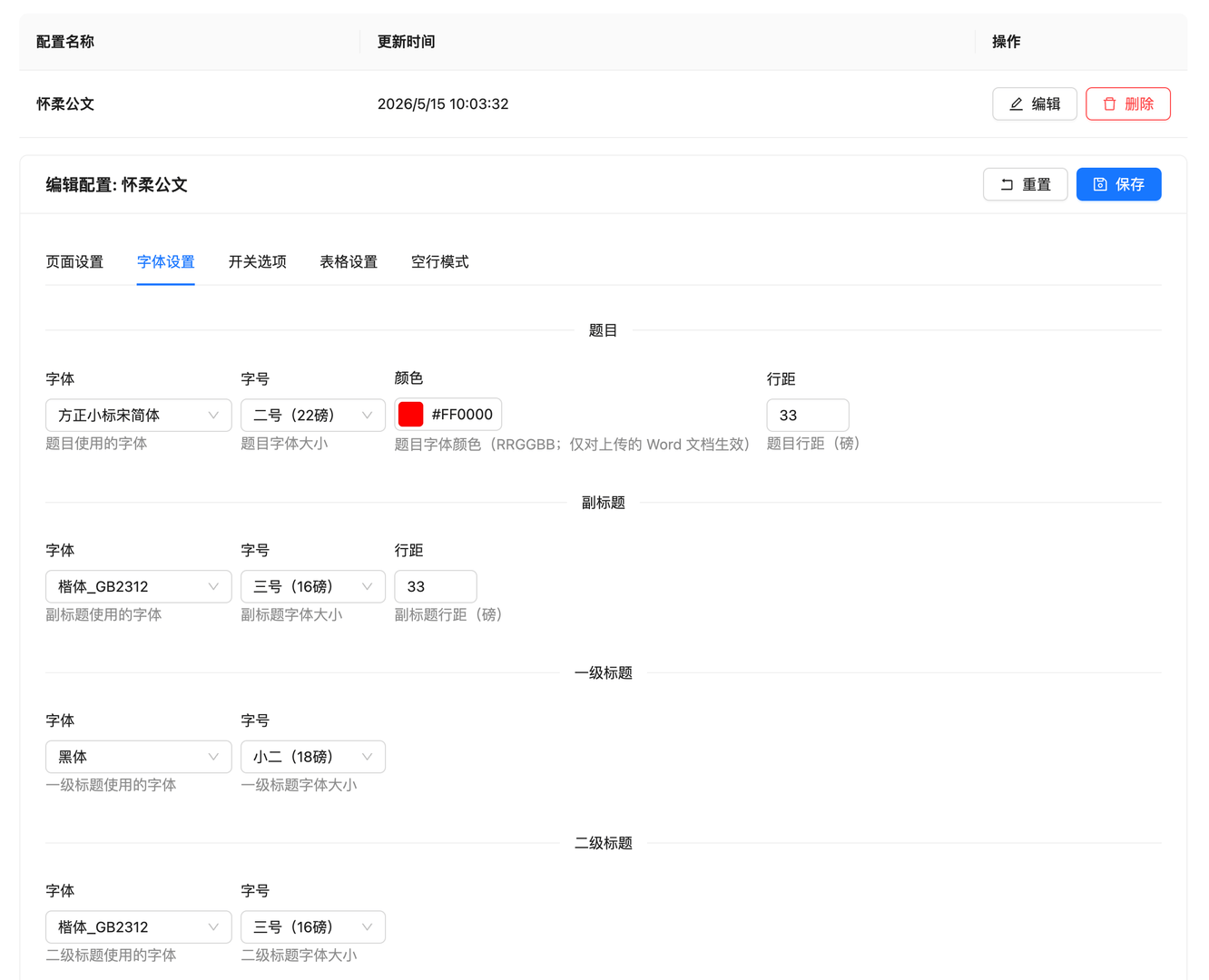1209x980 pixels.
Task: Open the 题目 字体 dropdown 方正小标宋简体
Action: click(139, 416)
